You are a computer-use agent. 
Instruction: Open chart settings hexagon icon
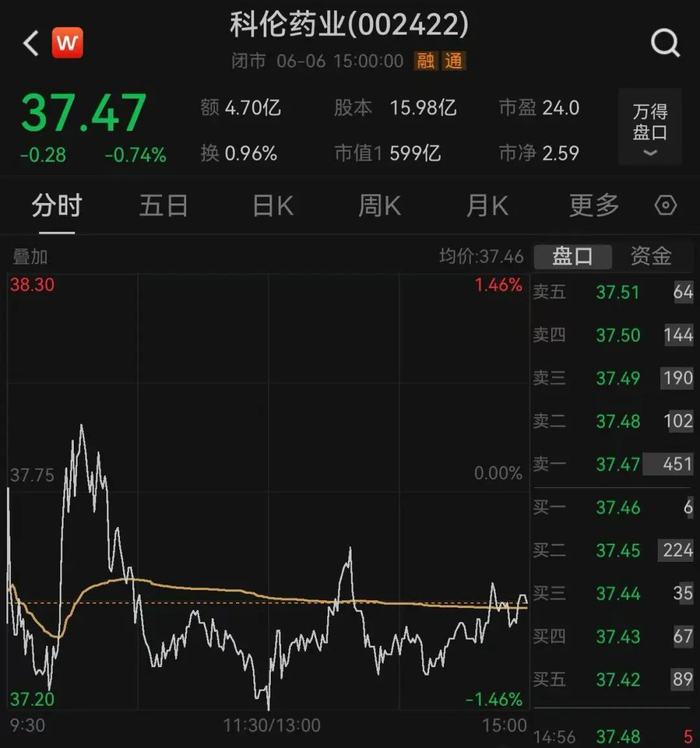point(665,206)
